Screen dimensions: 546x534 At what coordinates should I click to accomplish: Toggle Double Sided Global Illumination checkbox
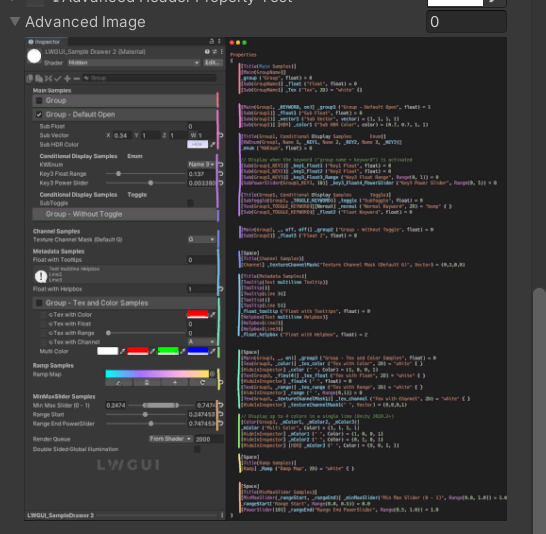click(x=197, y=449)
